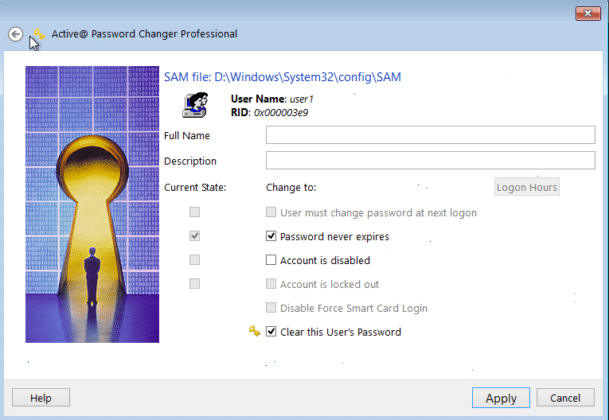Close the Password Changer window
This screenshot has width=609, height=420.
click(588, 14)
